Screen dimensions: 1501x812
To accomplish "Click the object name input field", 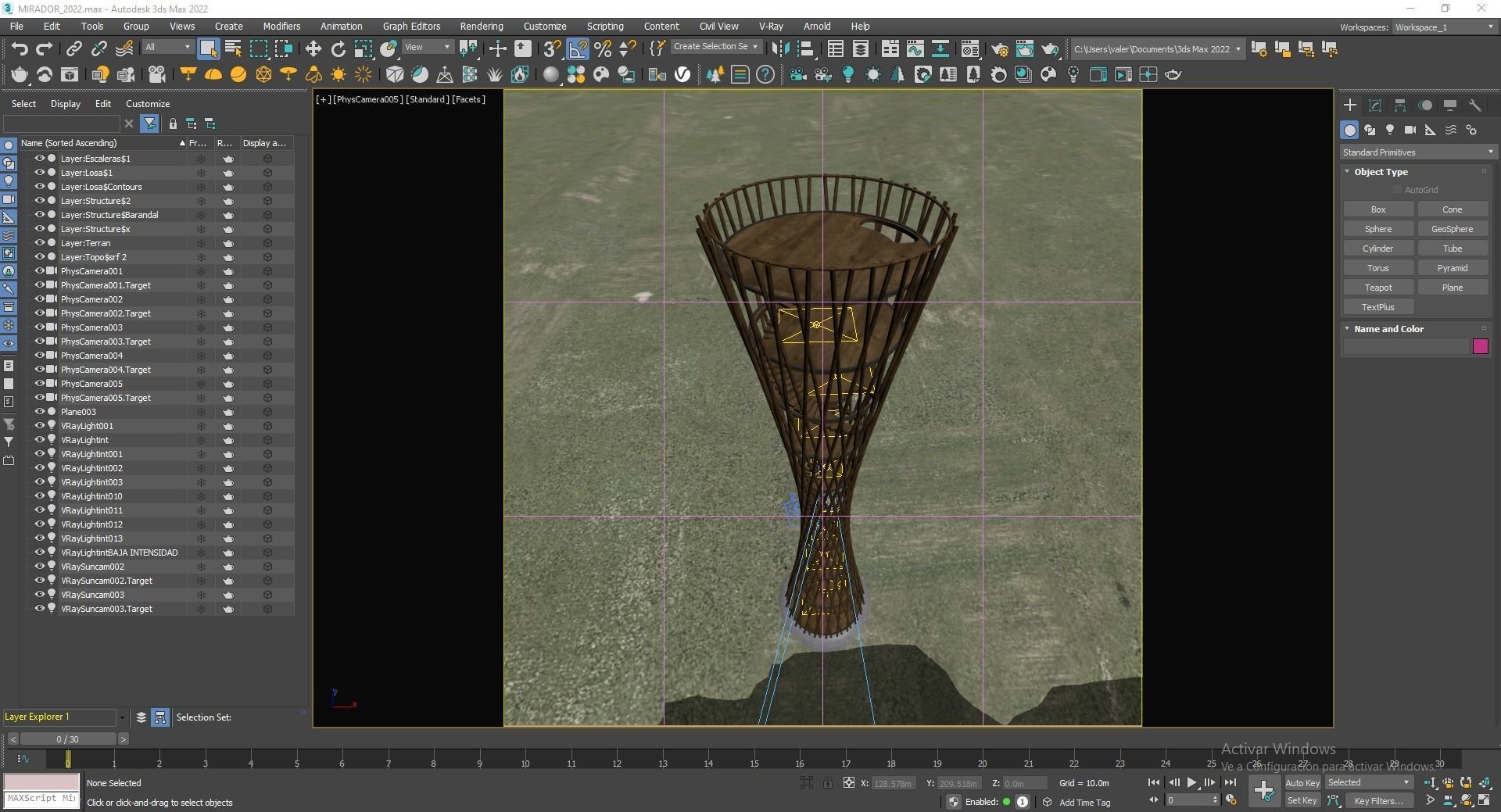I will click(x=1406, y=346).
